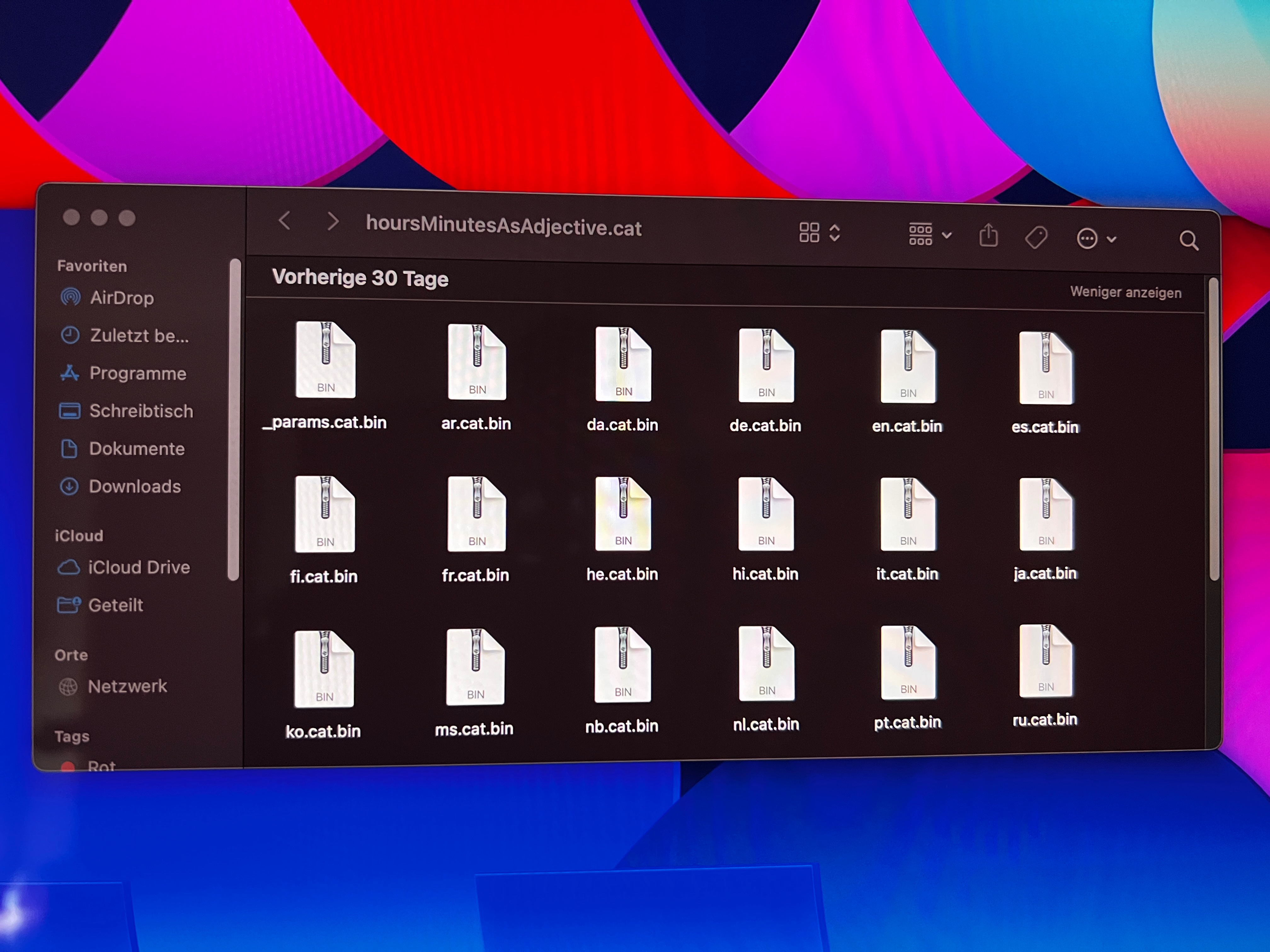The width and height of the screenshot is (1270, 952).
Task: Click the Tags icon in toolbar
Action: pyautogui.click(x=1036, y=237)
